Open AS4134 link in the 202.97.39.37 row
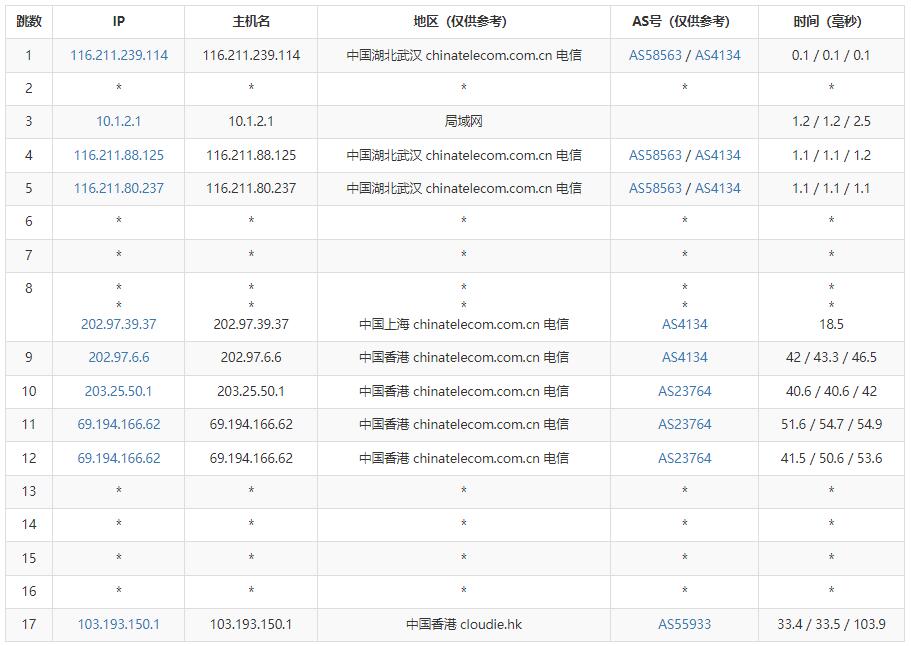The height and width of the screenshot is (646, 911). click(684, 324)
